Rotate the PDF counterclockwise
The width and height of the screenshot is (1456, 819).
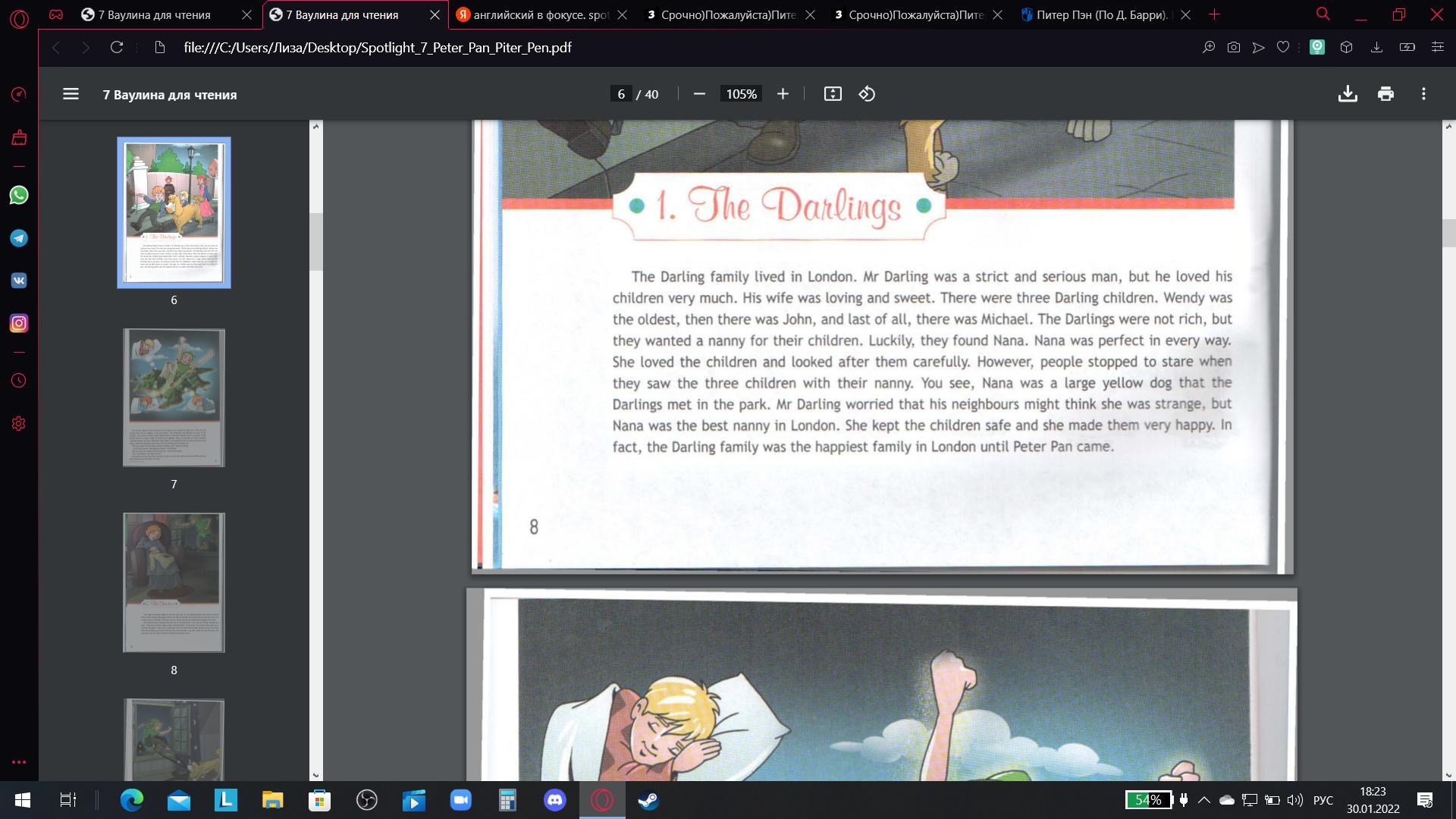point(867,94)
